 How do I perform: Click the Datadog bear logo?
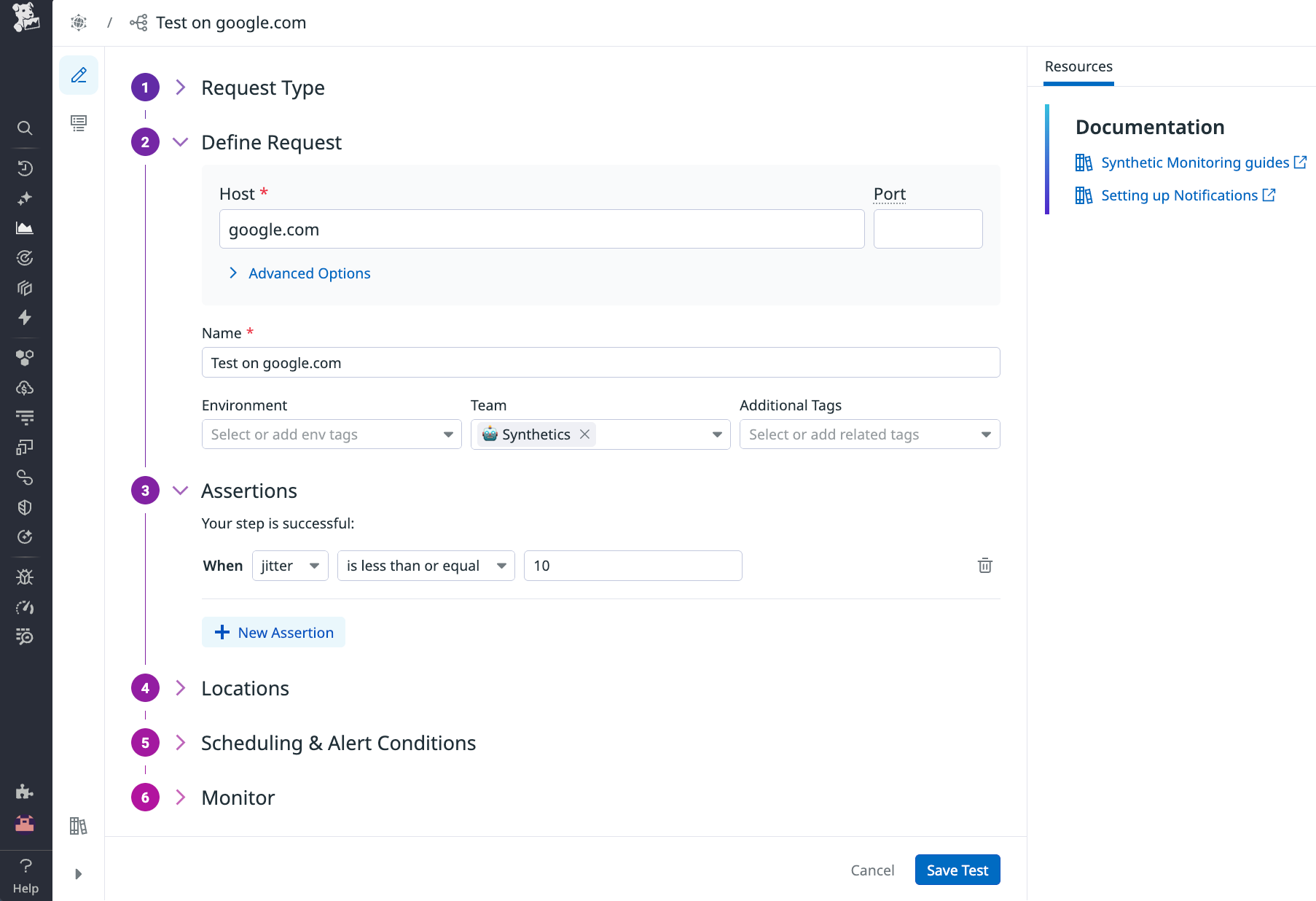(26, 20)
